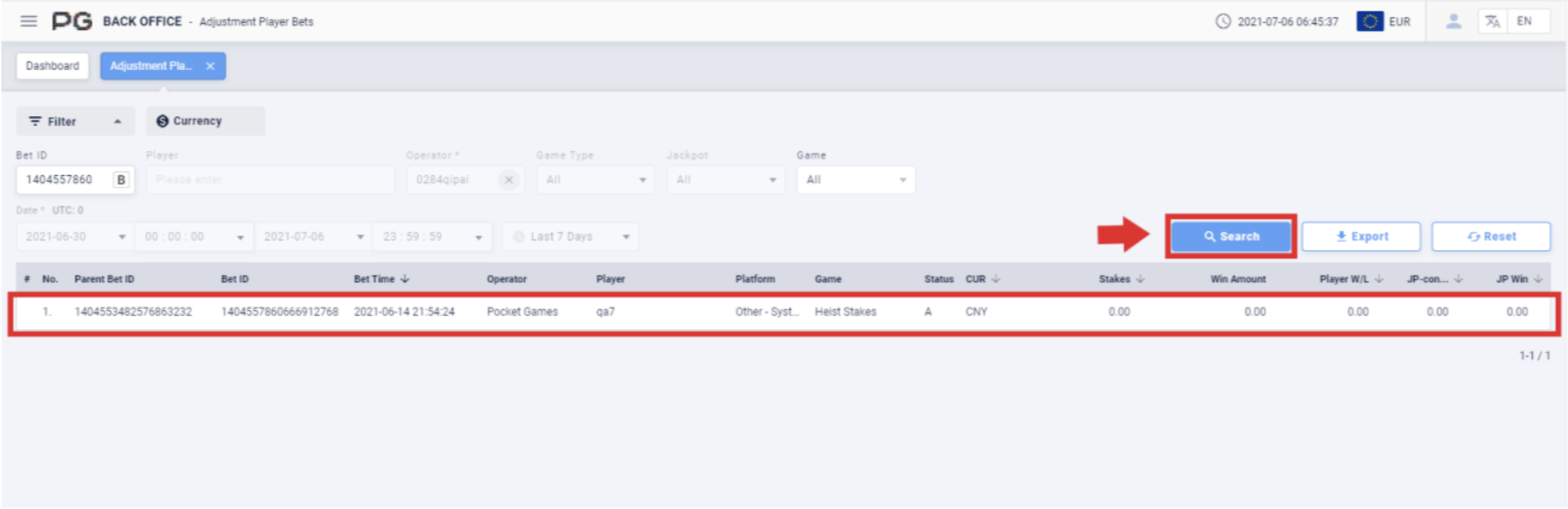Close the Adjustment Player Bets tab
The image size is (1568, 509).
coord(210,66)
